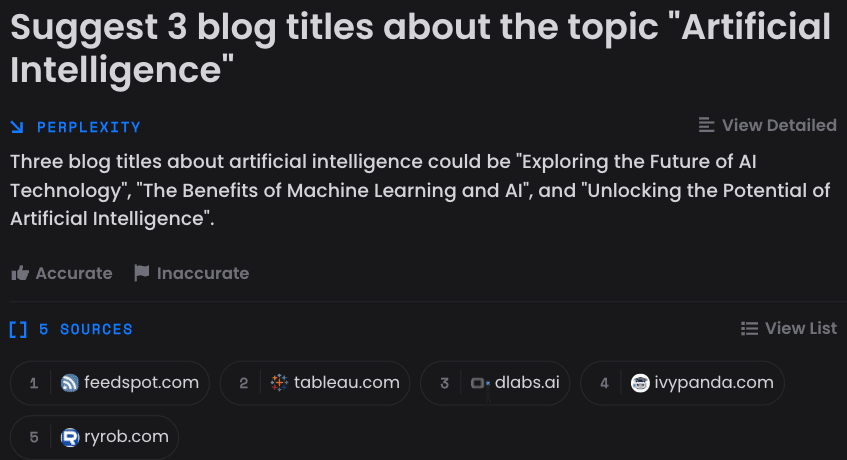The image size is (847, 460).
Task: Click the View List bullet icon
Action: [x=749, y=328]
